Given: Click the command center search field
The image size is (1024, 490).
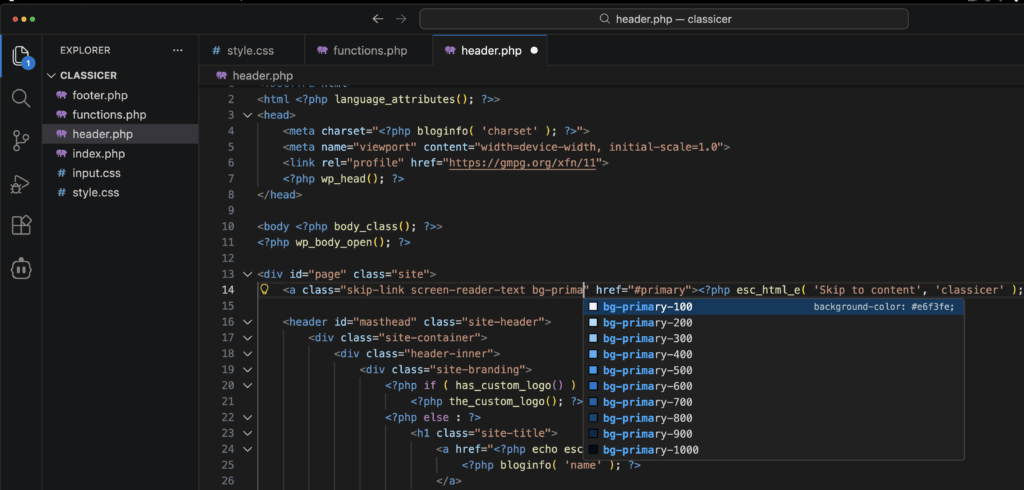Looking at the screenshot, I should pyautogui.click(x=664, y=19).
